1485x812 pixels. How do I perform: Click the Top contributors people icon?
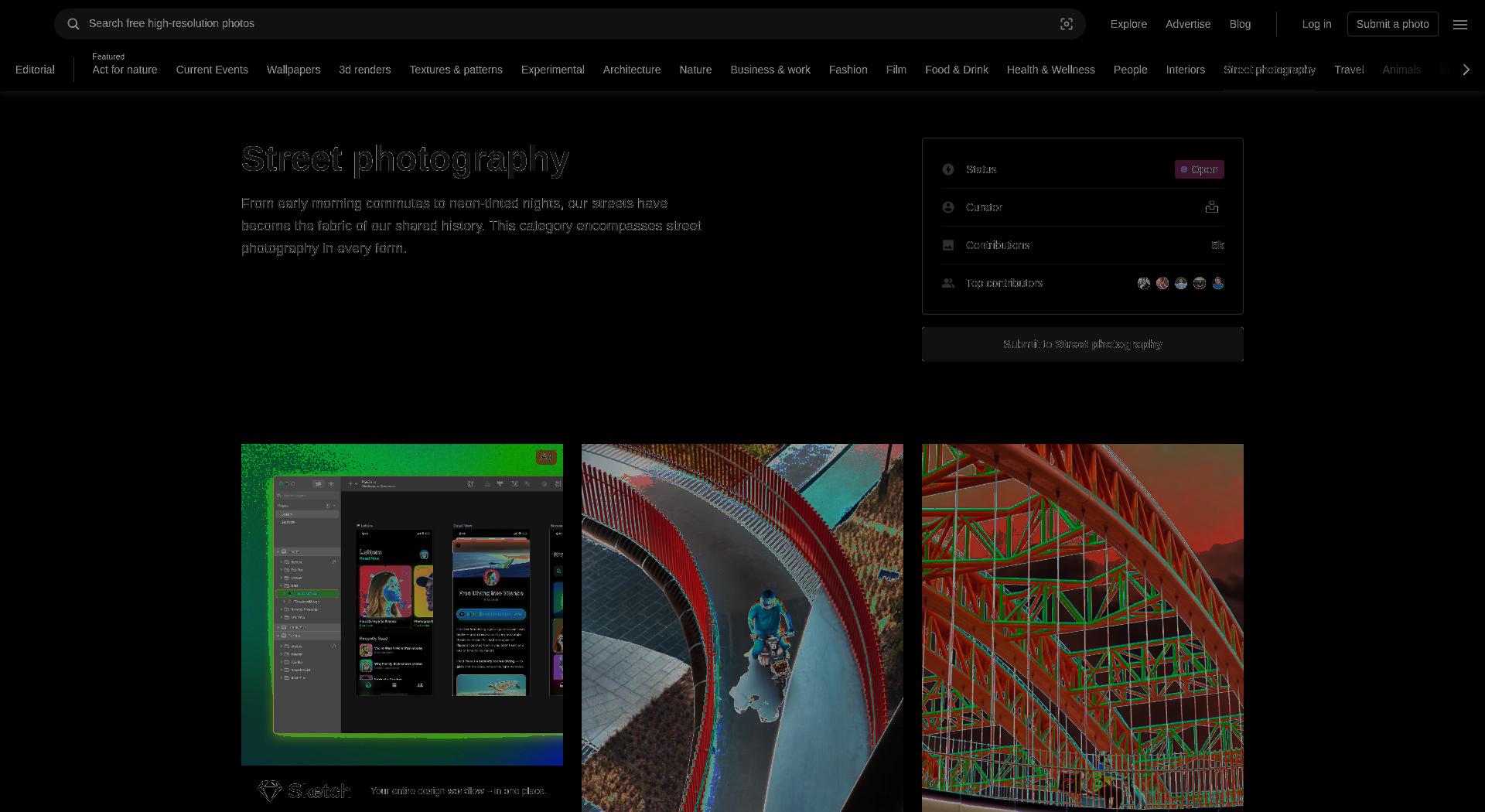948,283
